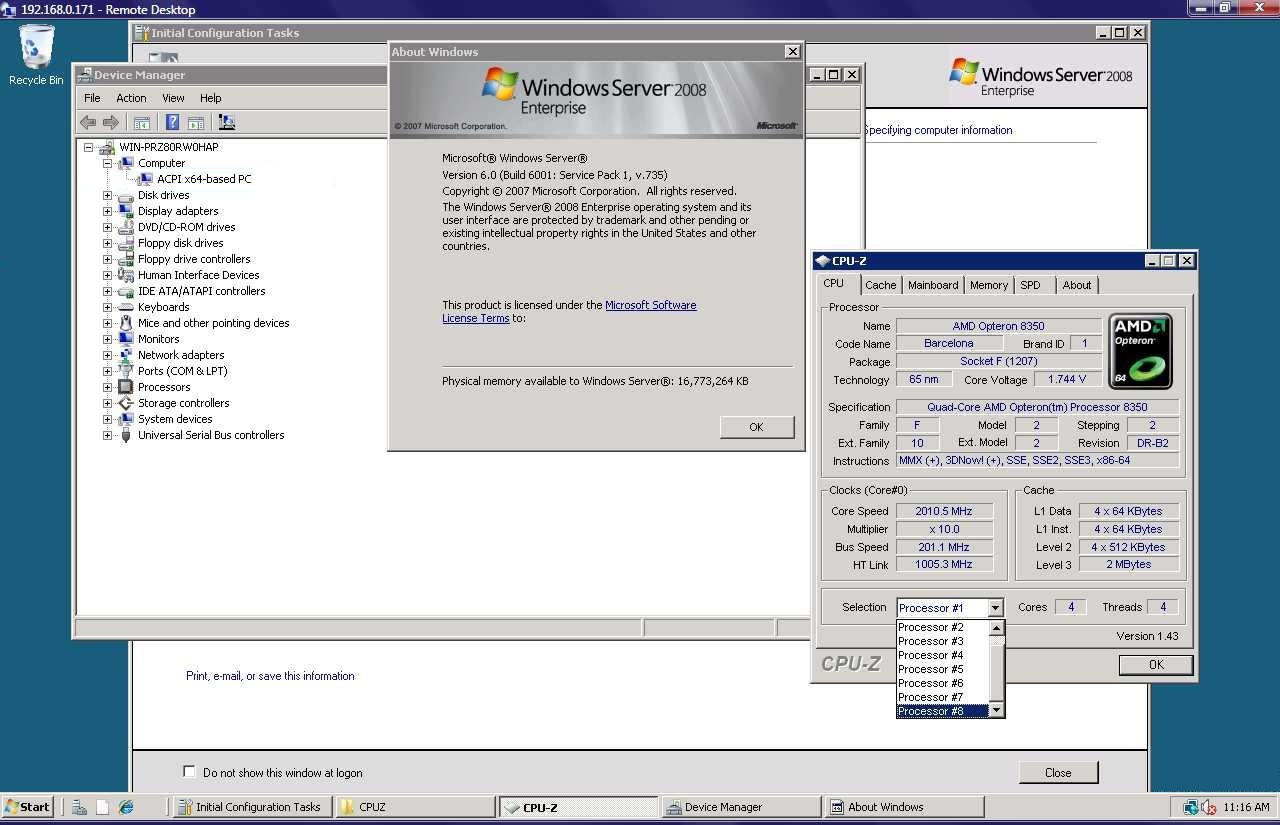Switch to Device Manager taskbar button
Screen dimensions: 1280x825
pos(741,807)
